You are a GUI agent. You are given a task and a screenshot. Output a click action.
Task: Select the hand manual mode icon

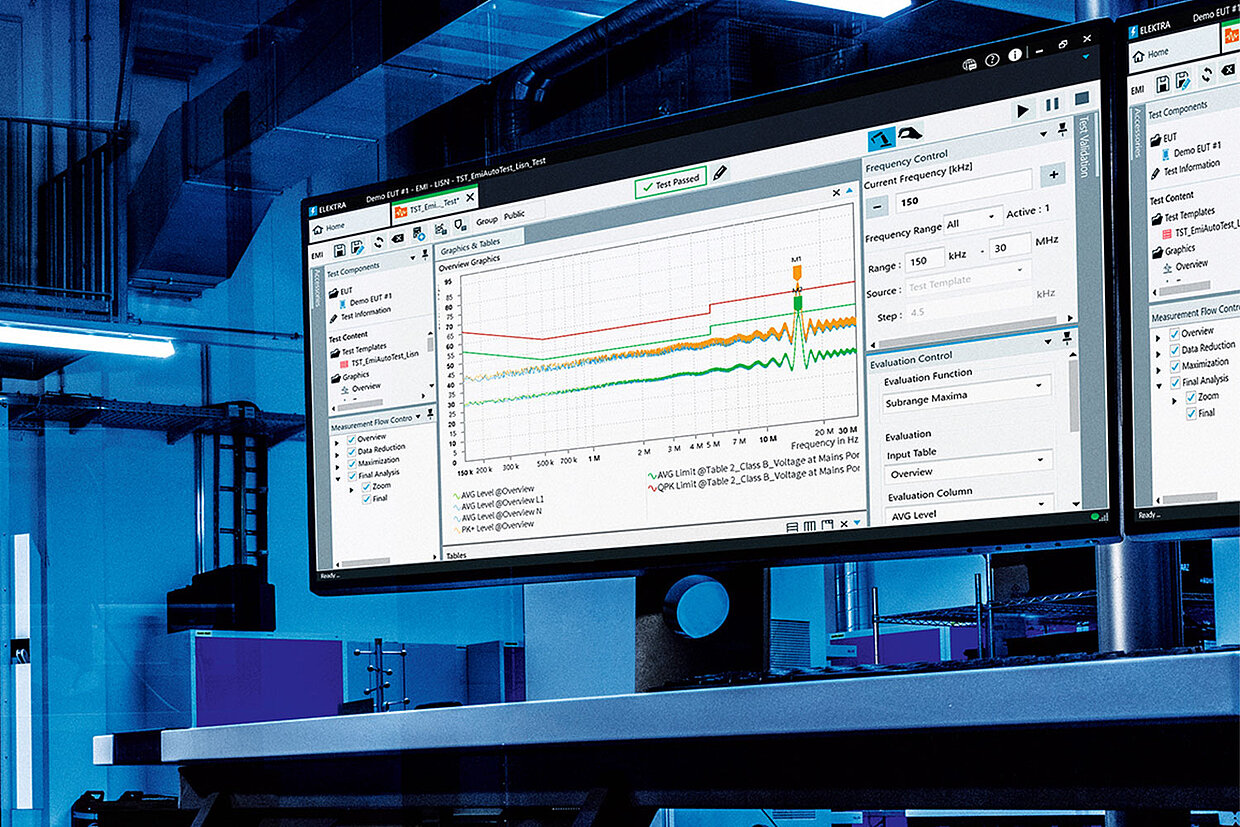(909, 133)
